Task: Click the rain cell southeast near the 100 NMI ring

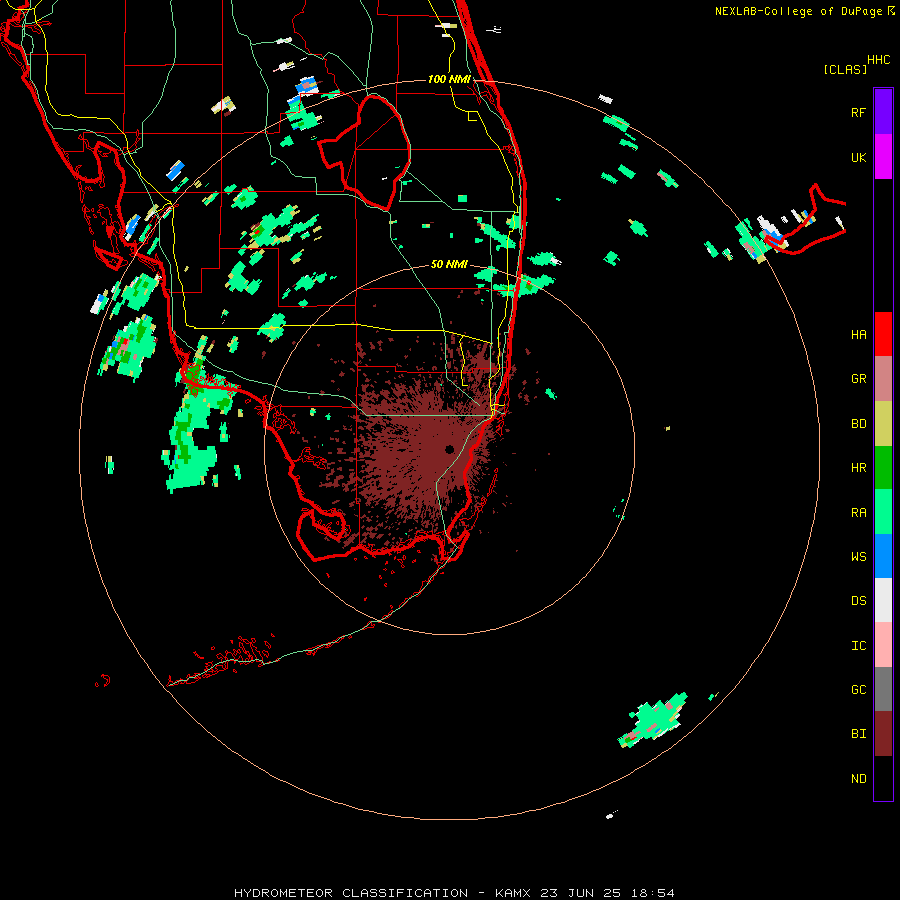Action: 653,720
